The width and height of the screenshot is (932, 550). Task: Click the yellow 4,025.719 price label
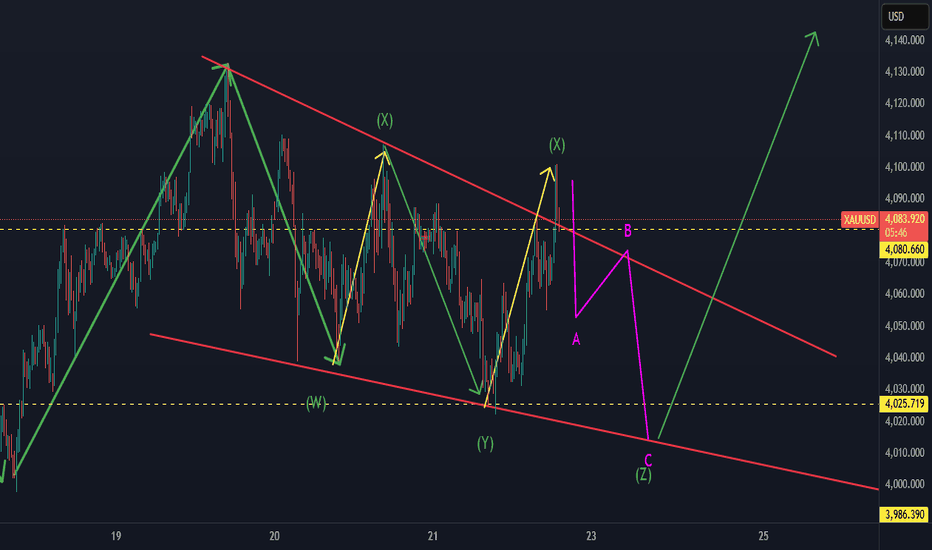click(904, 404)
